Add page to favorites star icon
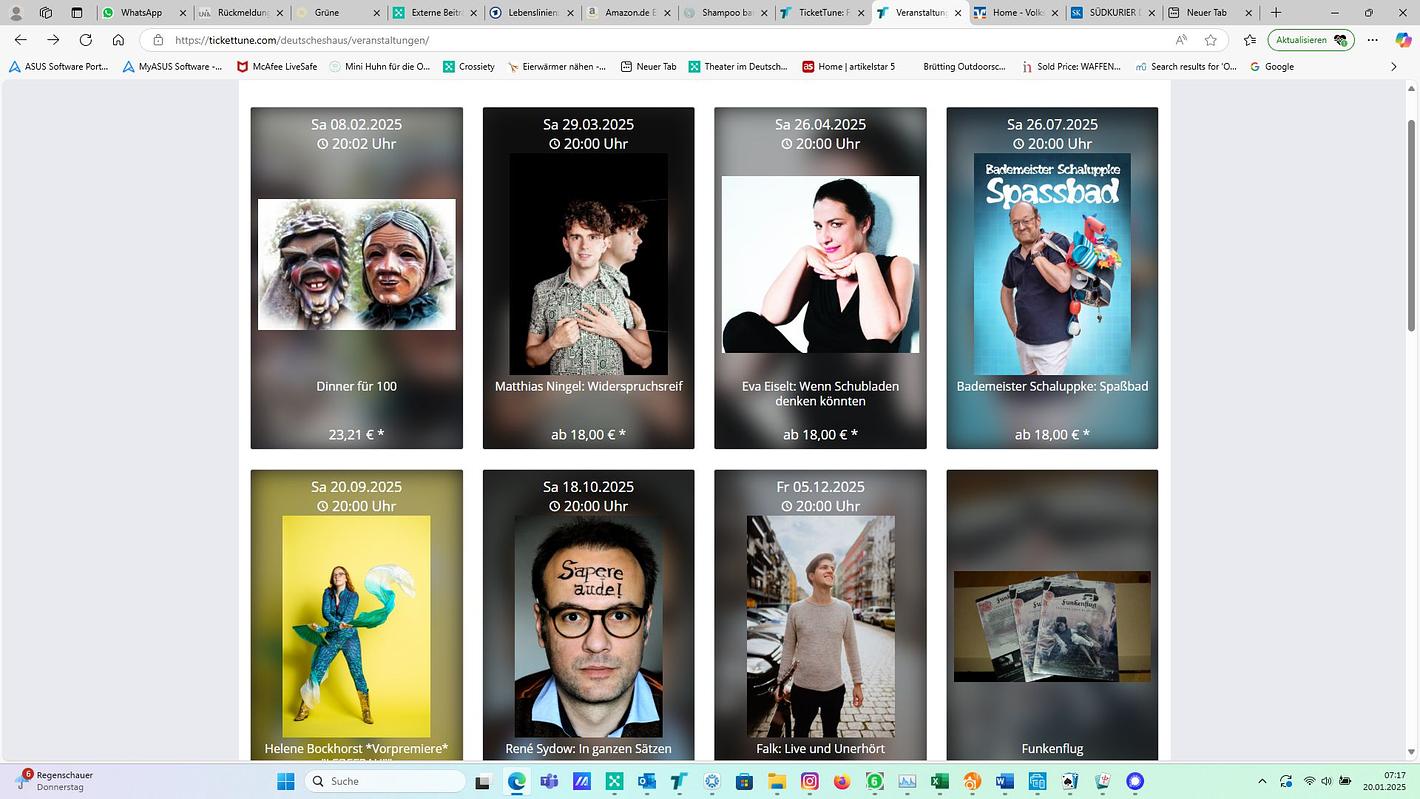 pyautogui.click(x=1211, y=40)
